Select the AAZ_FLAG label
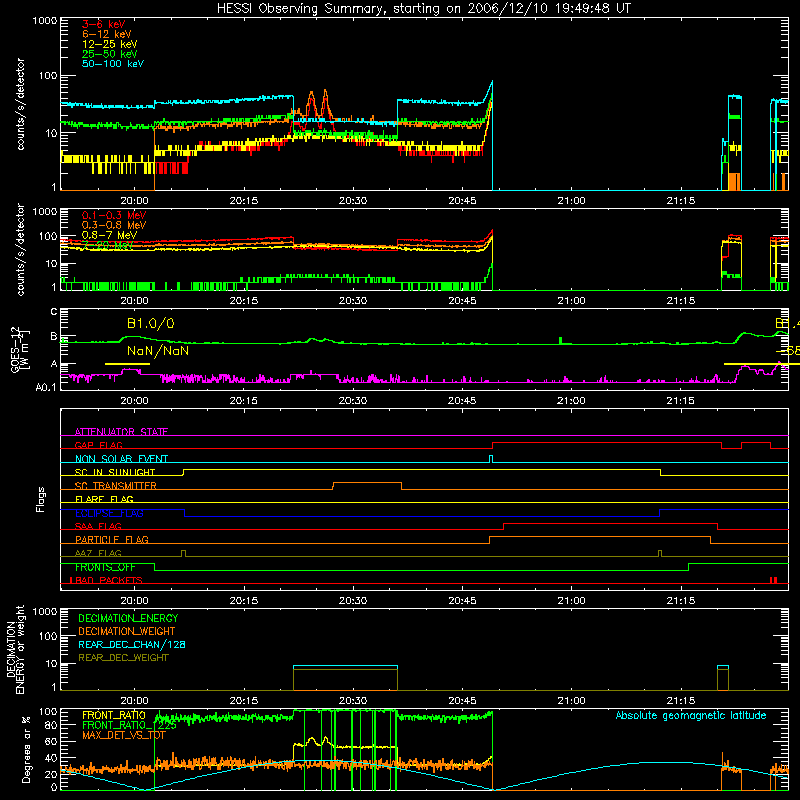The height and width of the screenshot is (800, 800). [98, 553]
